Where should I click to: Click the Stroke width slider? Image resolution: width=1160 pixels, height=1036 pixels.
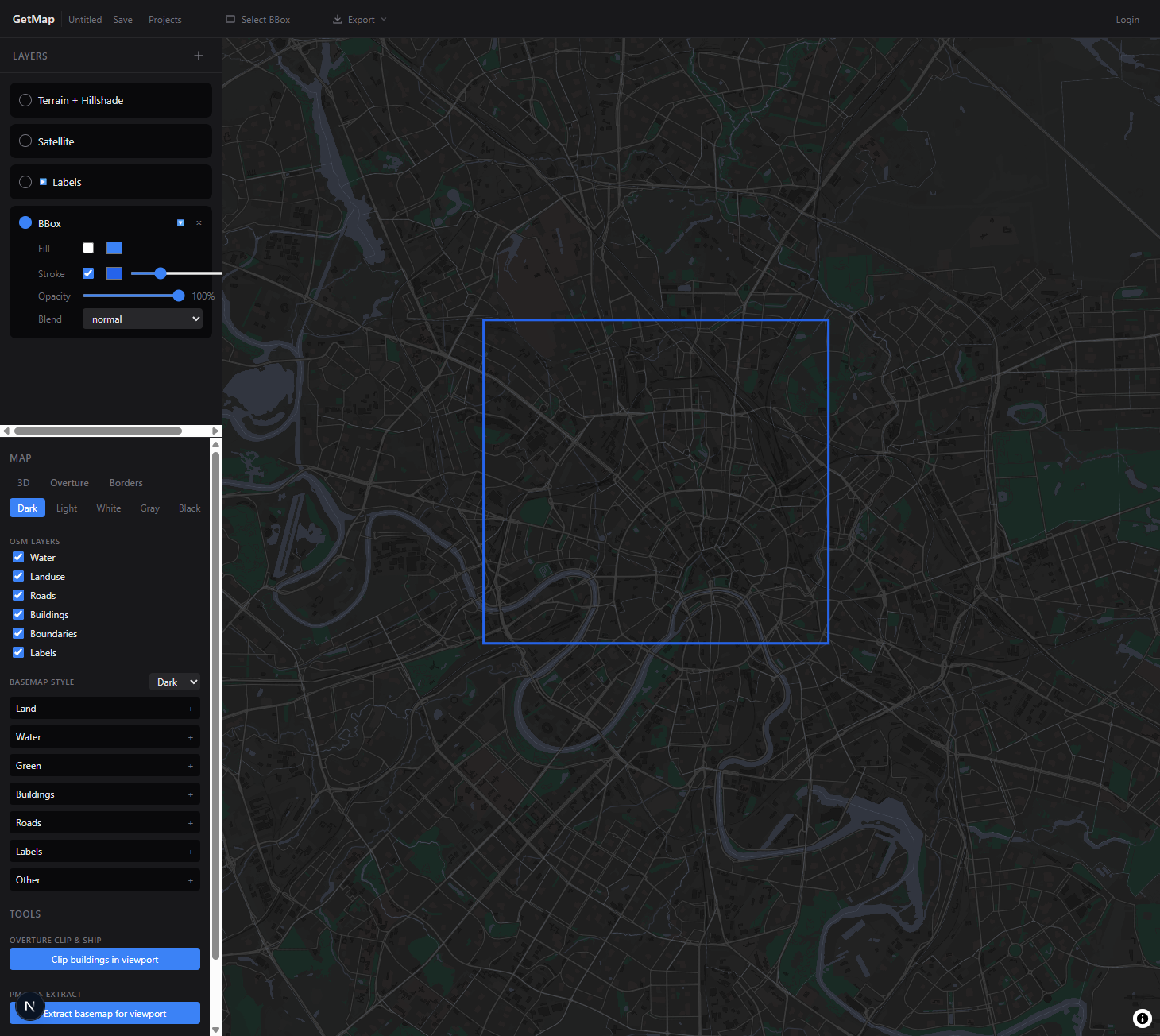176,273
